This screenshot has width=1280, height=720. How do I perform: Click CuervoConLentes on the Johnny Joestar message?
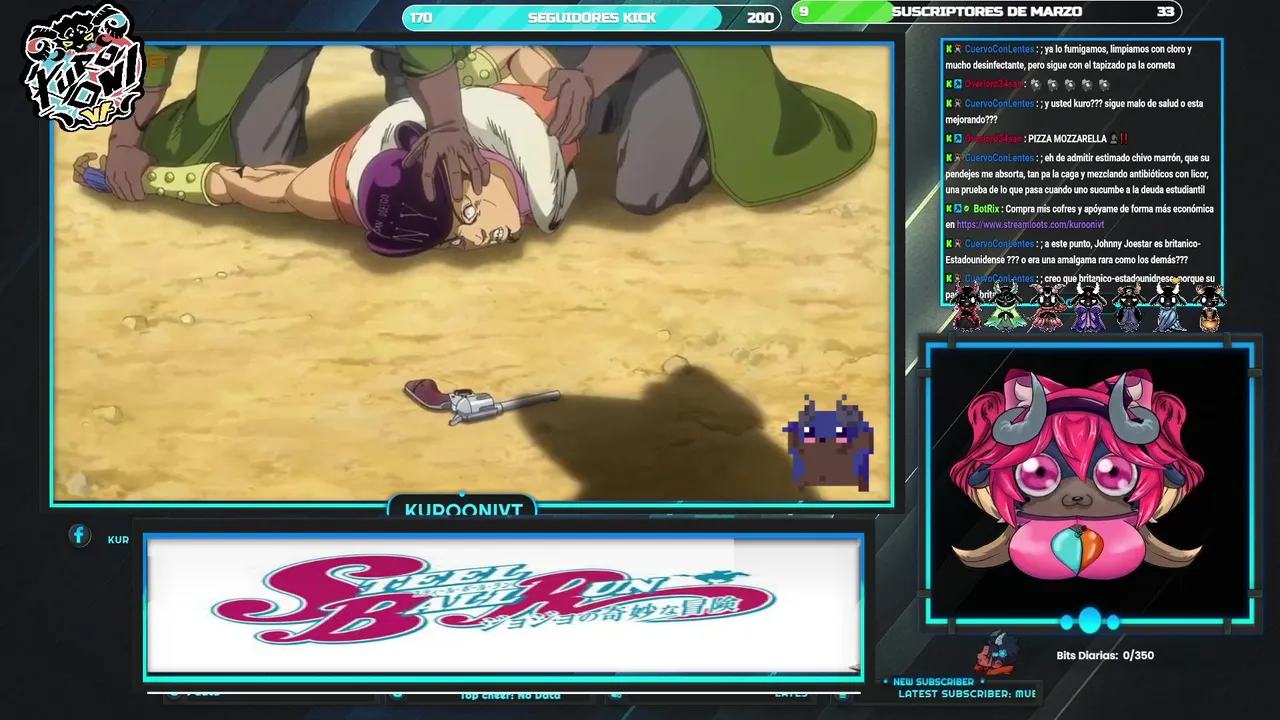point(999,244)
